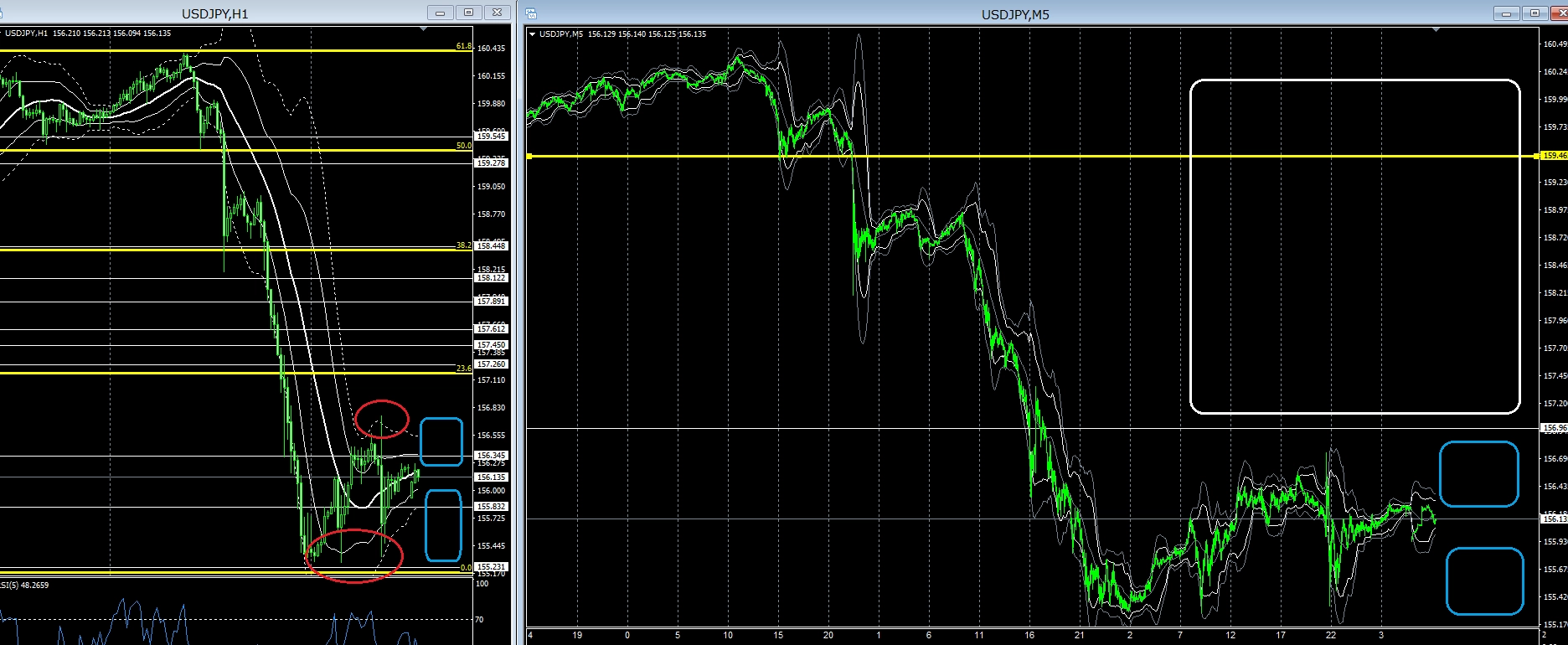Click the 155.67 value on the M5 price scale

[x=1555, y=570]
